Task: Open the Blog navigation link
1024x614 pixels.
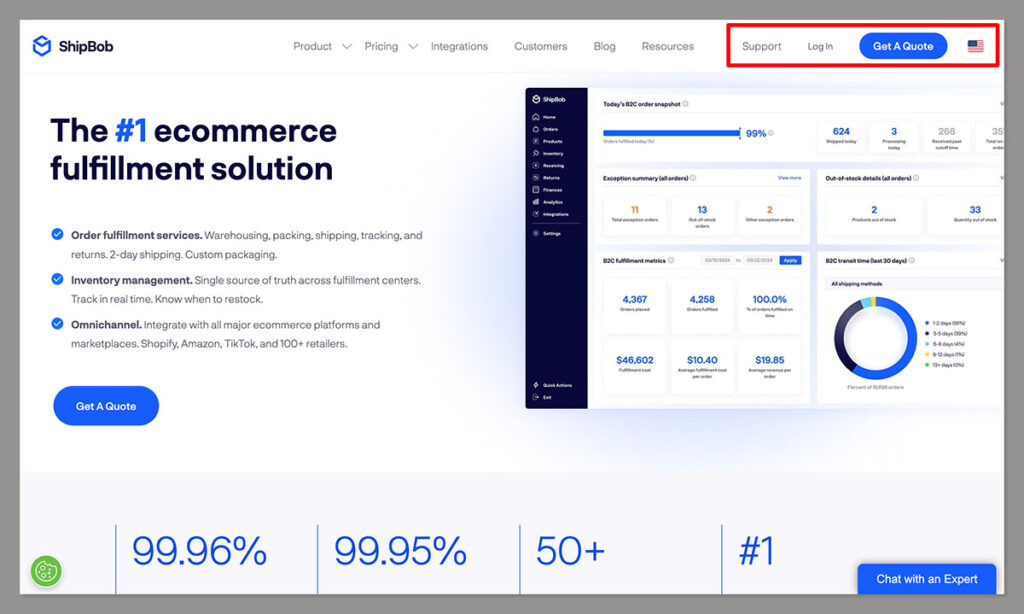Action: (604, 46)
